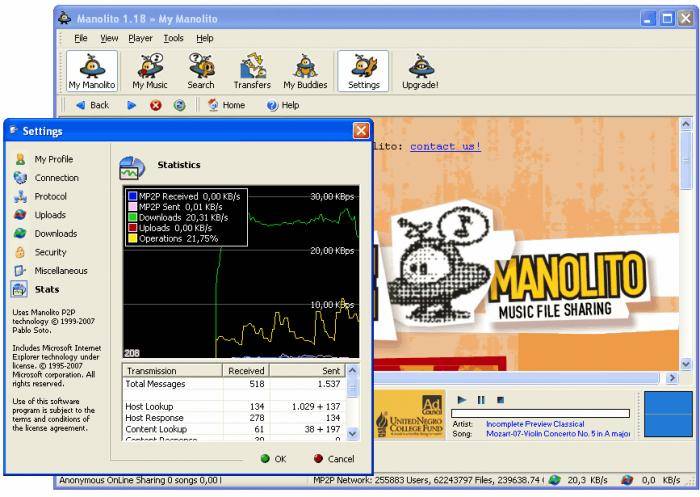Open the Help menu
The height and width of the screenshot is (497, 700).
click(x=204, y=38)
